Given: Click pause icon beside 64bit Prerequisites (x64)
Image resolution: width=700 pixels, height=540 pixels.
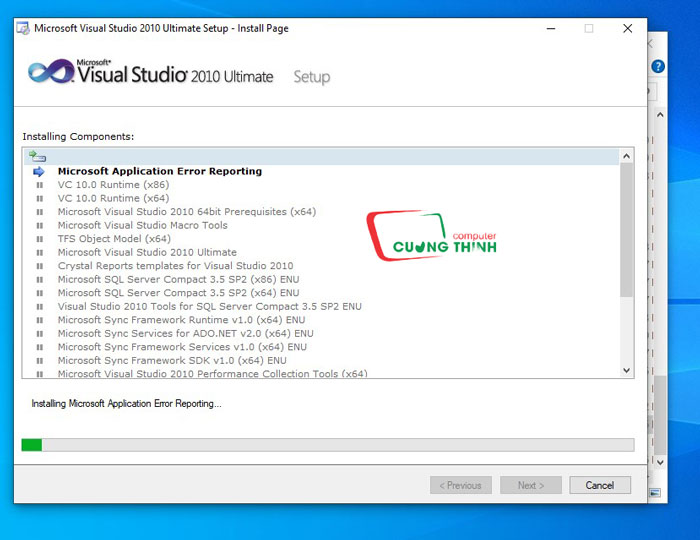Looking at the screenshot, I should coord(40,212).
